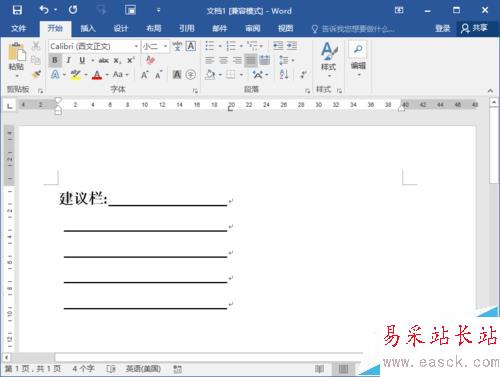Viewport: 500px width, 377px height.
Task: Center the paragraph text
Action: point(223,60)
